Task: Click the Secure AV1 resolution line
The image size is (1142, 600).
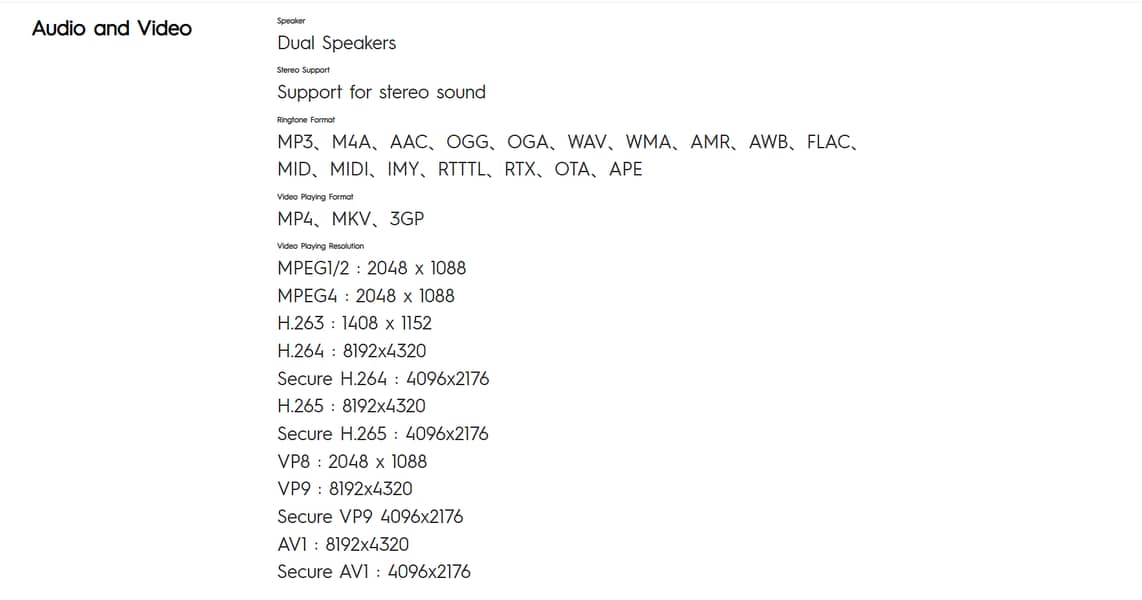Action: [x=374, y=572]
